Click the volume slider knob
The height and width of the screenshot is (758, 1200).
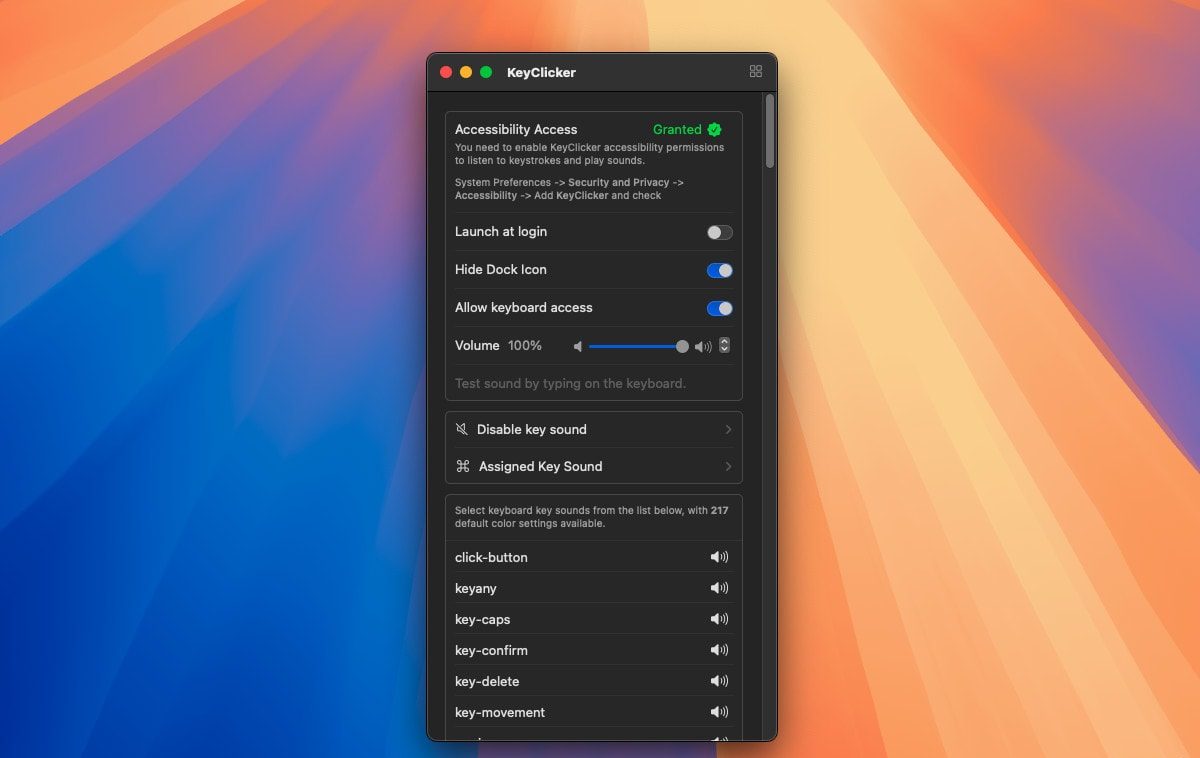(x=682, y=346)
